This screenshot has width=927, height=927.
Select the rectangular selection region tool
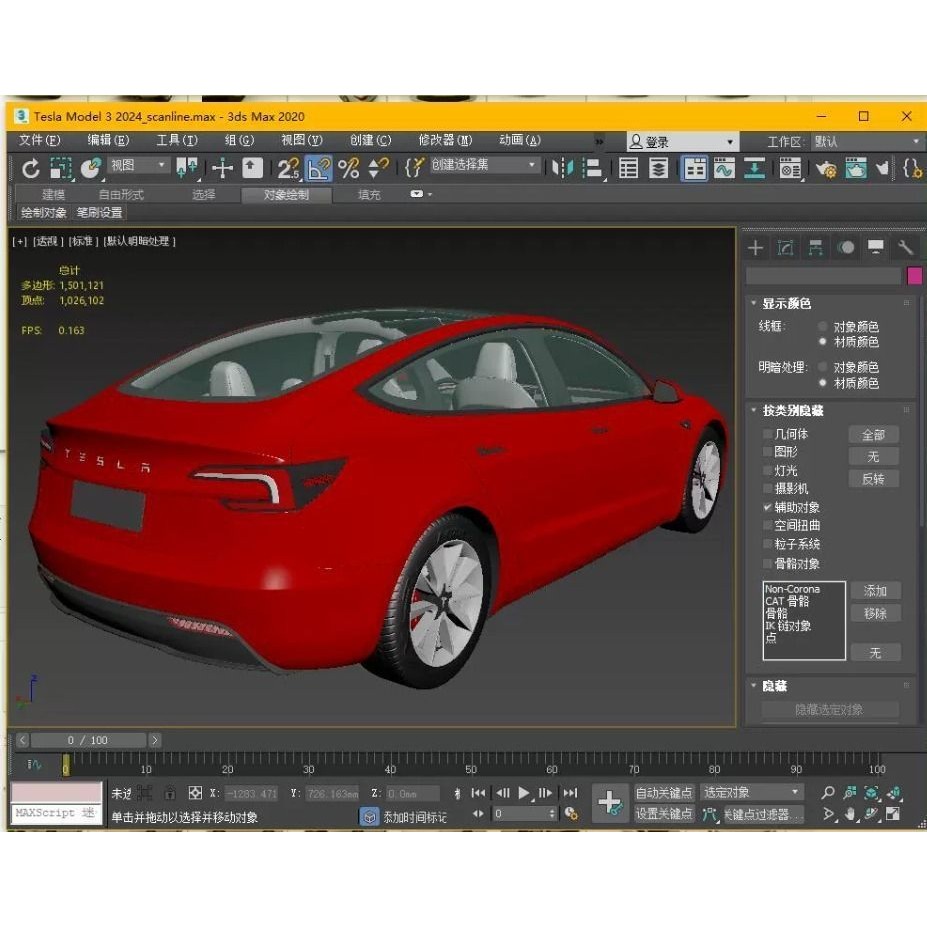tap(60, 168)
